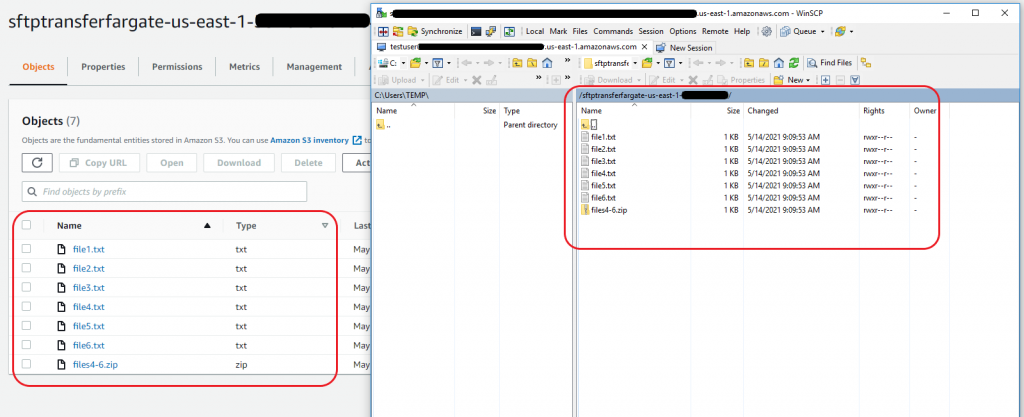The width and height of the screenshot is (1024, 417).
Task: Click the remote panel filter icon
Action: pos(669,63)
